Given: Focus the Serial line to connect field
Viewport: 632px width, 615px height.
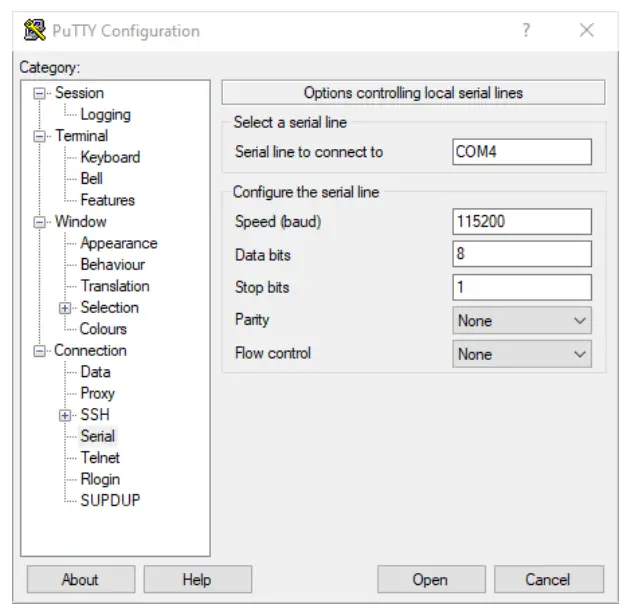Looking at the screenshot, I should (x=522, y=152).
